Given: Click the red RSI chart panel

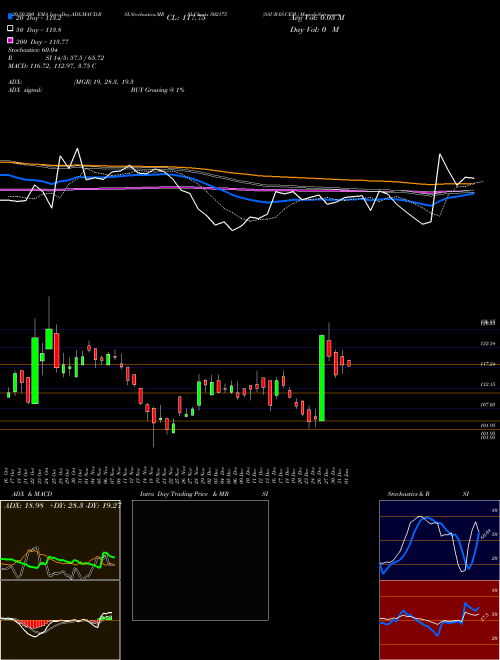Looking at the screenshot, I should coord(439,620).
